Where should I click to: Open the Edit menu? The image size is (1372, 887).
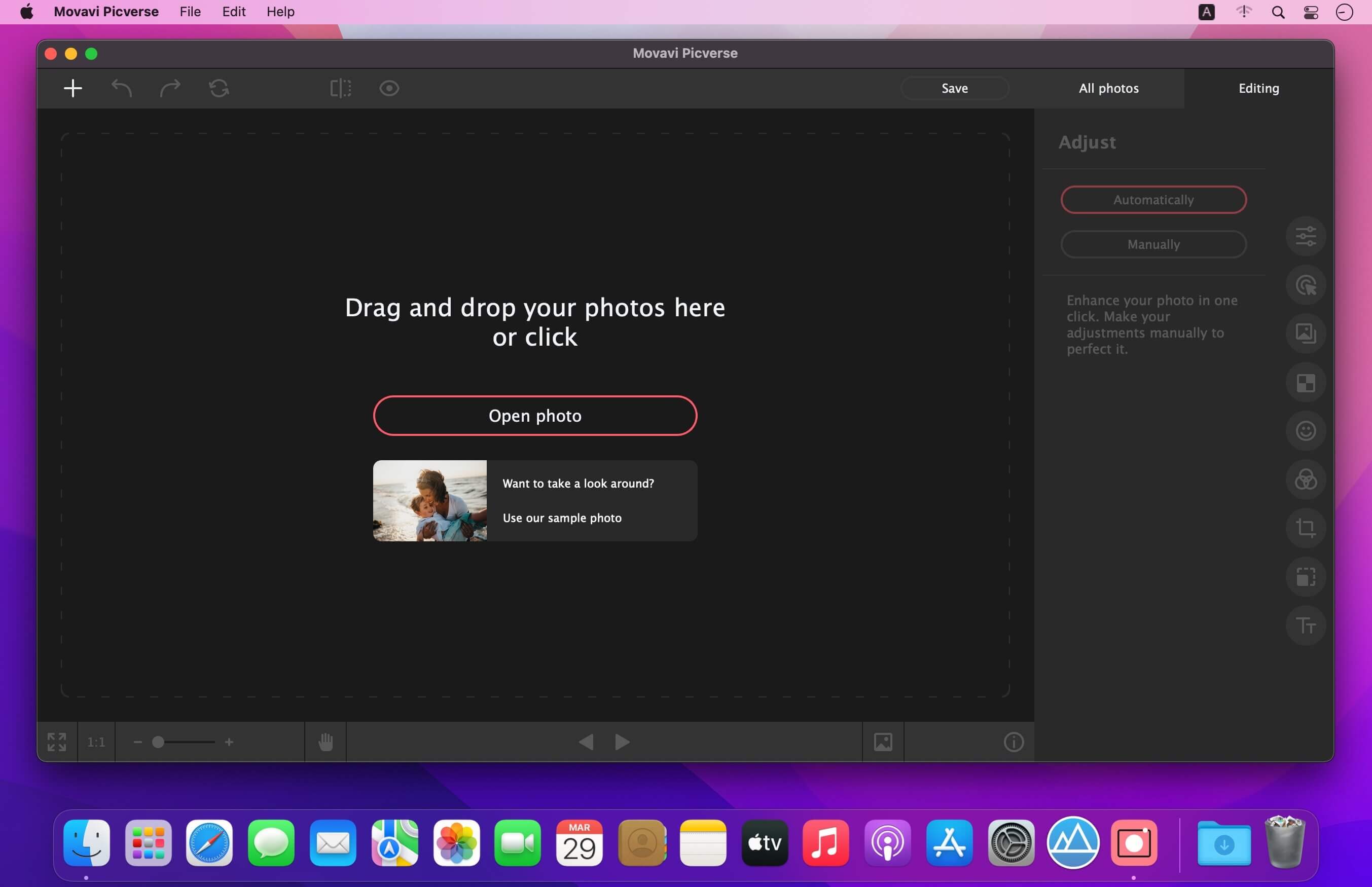[234, 12]
